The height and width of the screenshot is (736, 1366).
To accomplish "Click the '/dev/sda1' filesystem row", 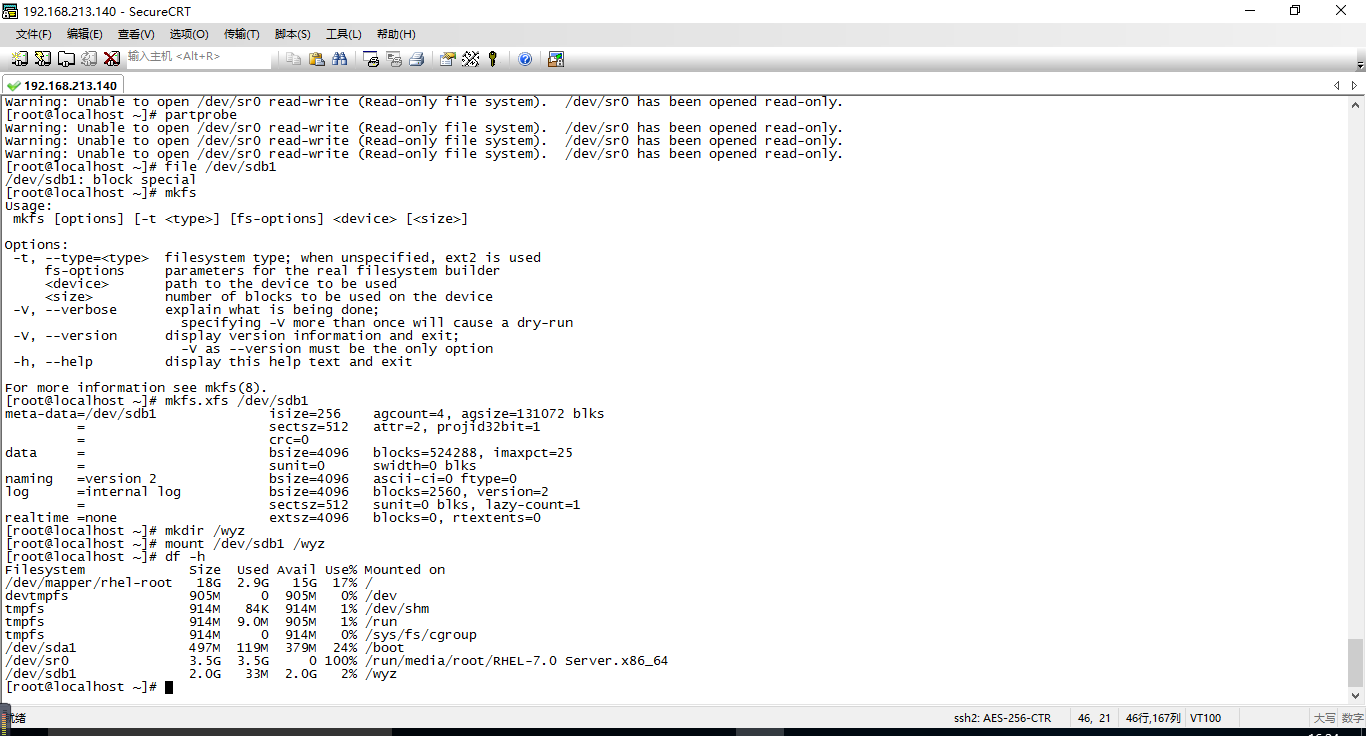I will 205,648.
